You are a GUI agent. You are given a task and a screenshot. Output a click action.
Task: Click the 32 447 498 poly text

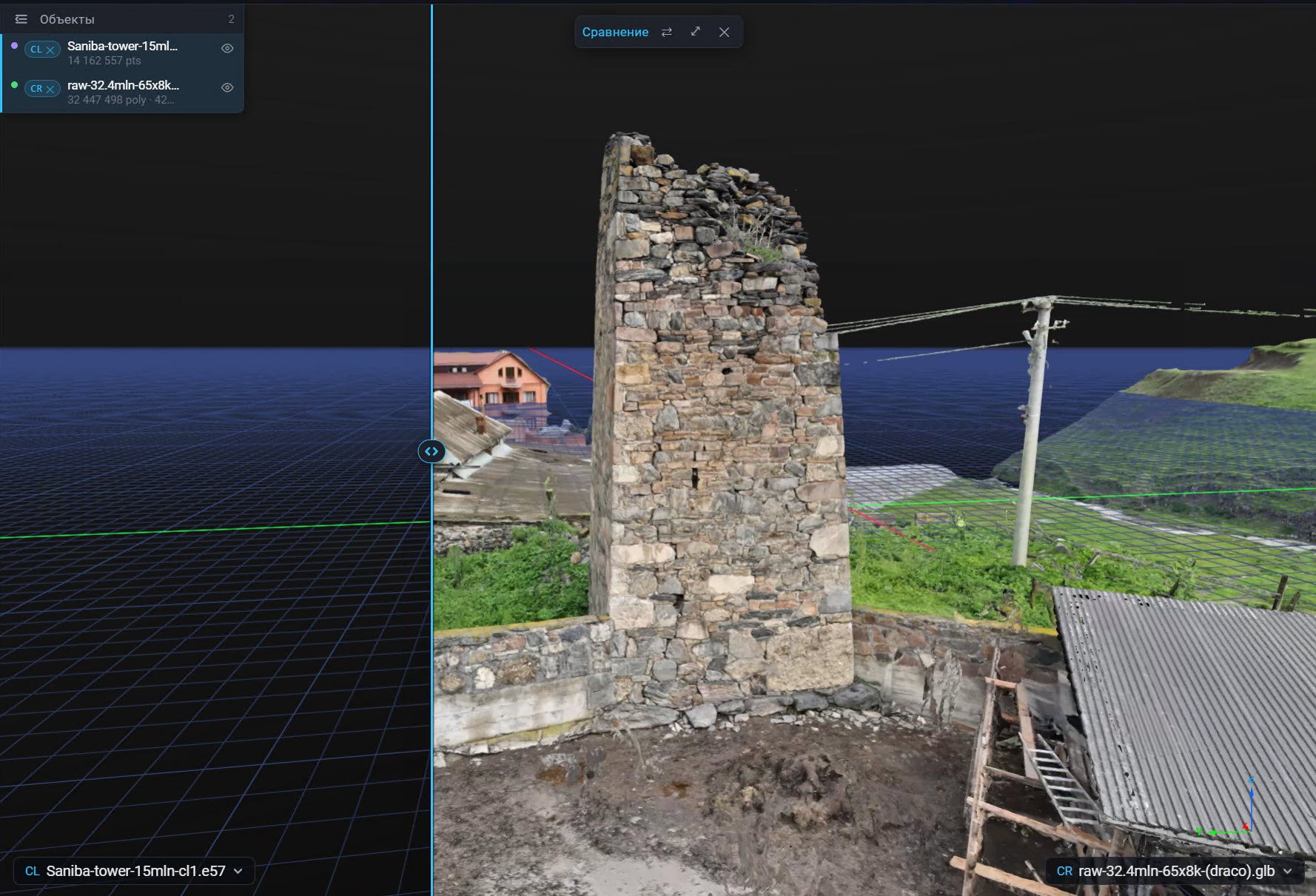pos(107,100)
